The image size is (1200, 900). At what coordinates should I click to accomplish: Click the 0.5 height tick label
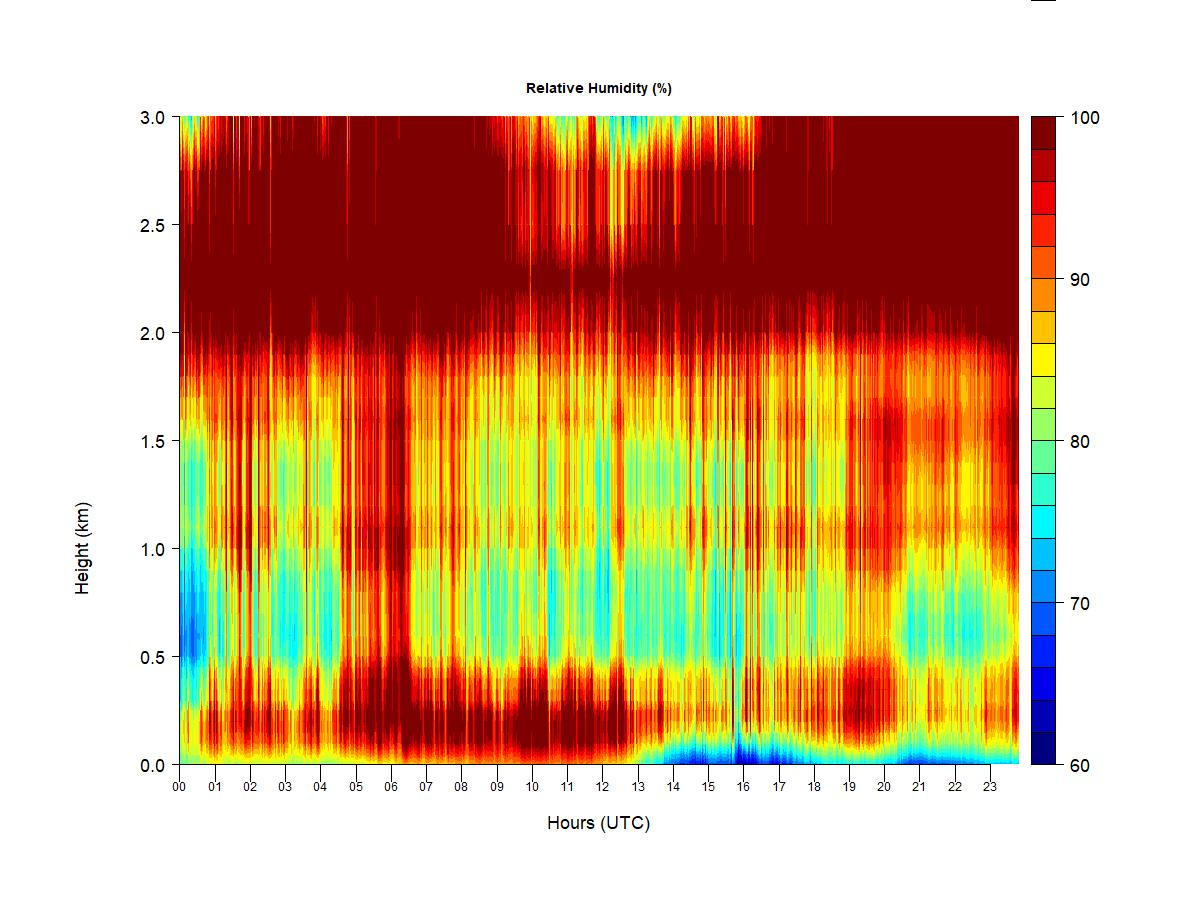point(154,657)
